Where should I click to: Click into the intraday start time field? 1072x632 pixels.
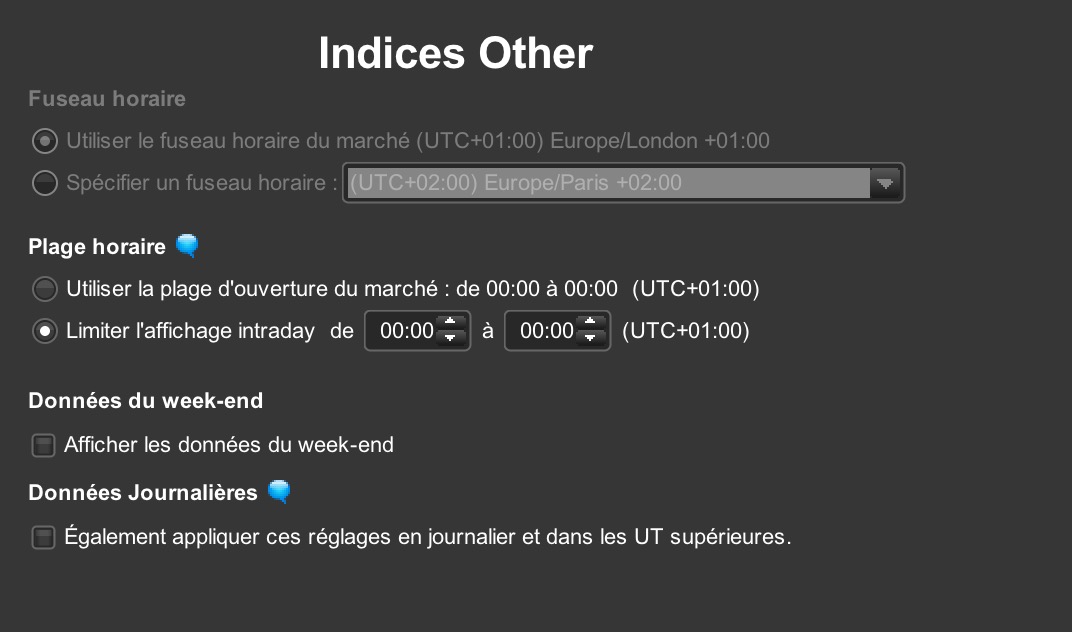404,331
